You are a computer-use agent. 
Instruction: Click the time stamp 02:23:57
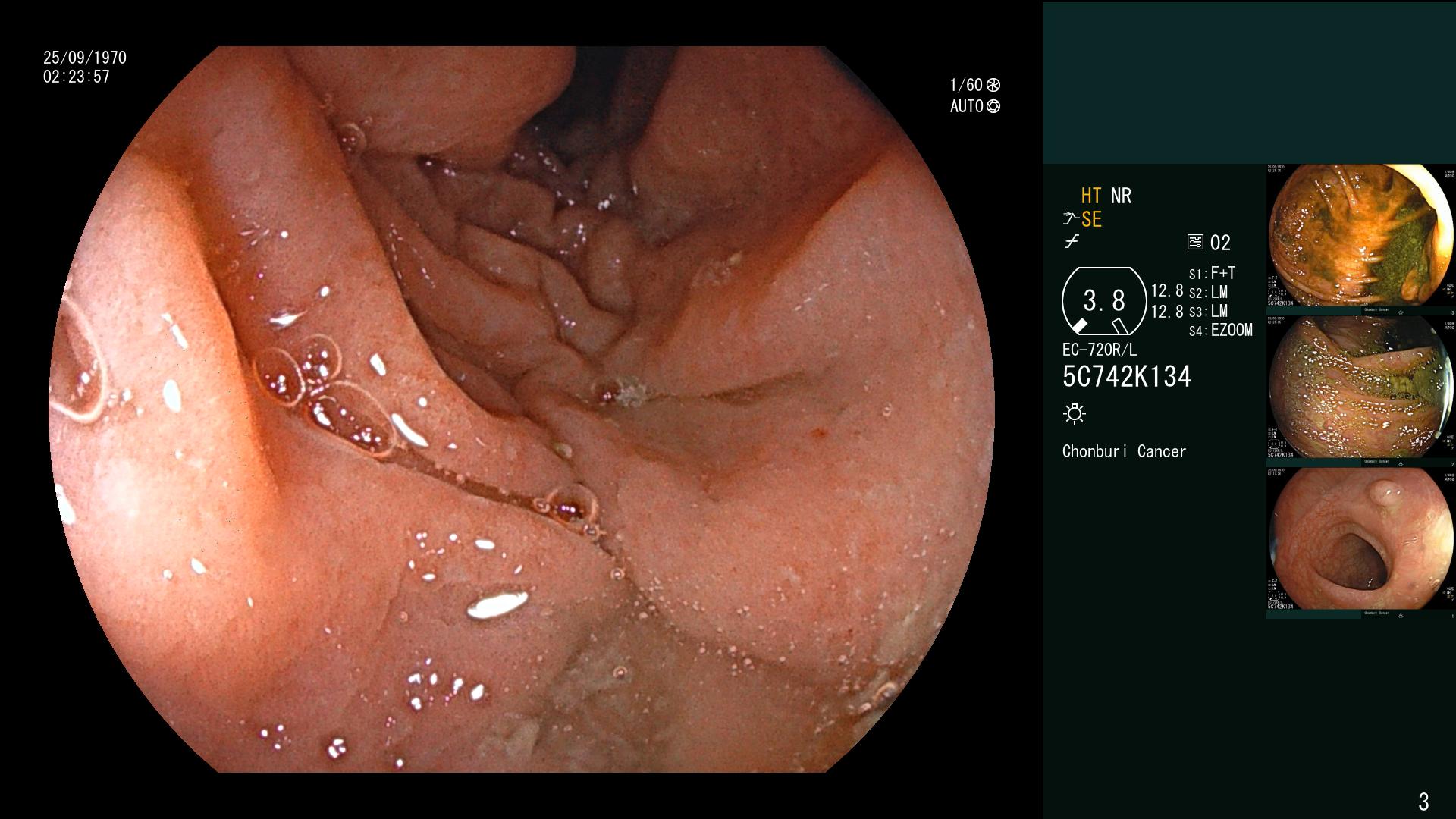(x=77, y=77)
